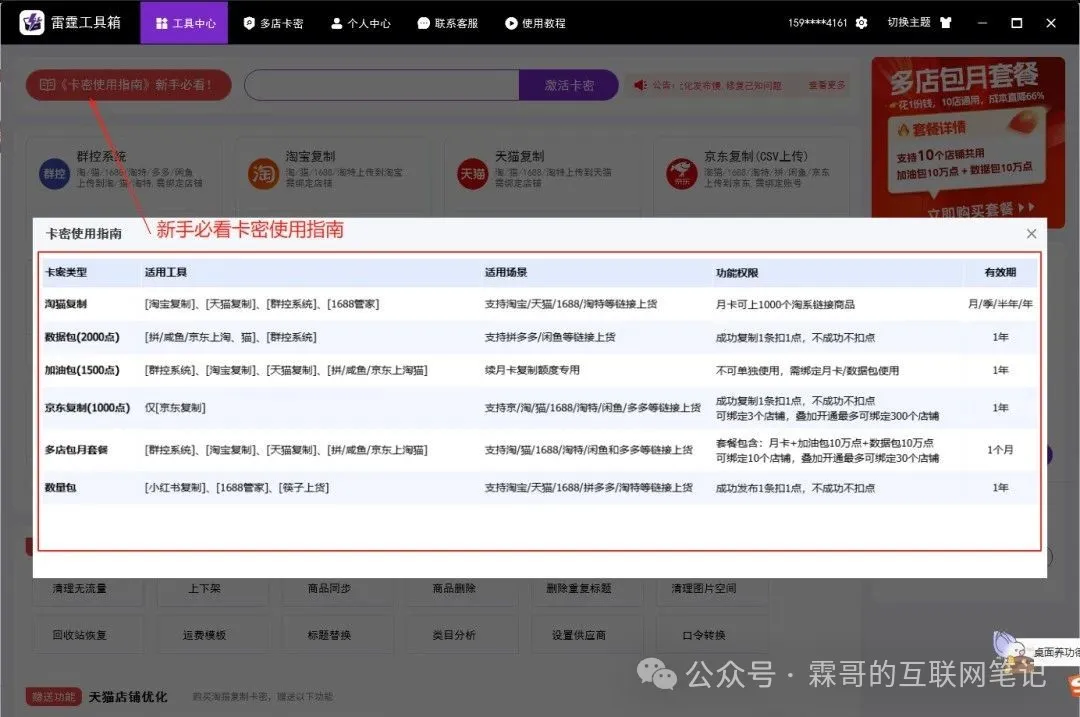Click 《卡密使用指南》新手必看 button
The width and height of the screenshot is (1080, 717).
(128, 85)
